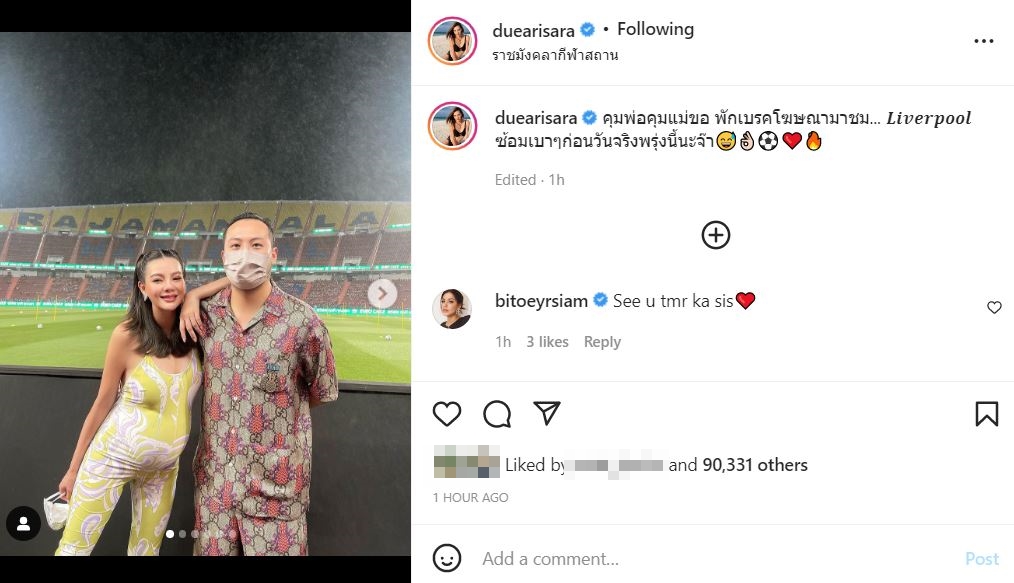The image size is (1014, 583).
Task: Like bitoeyrsiam's comment with small heart
Action: [x=994, y=308]
